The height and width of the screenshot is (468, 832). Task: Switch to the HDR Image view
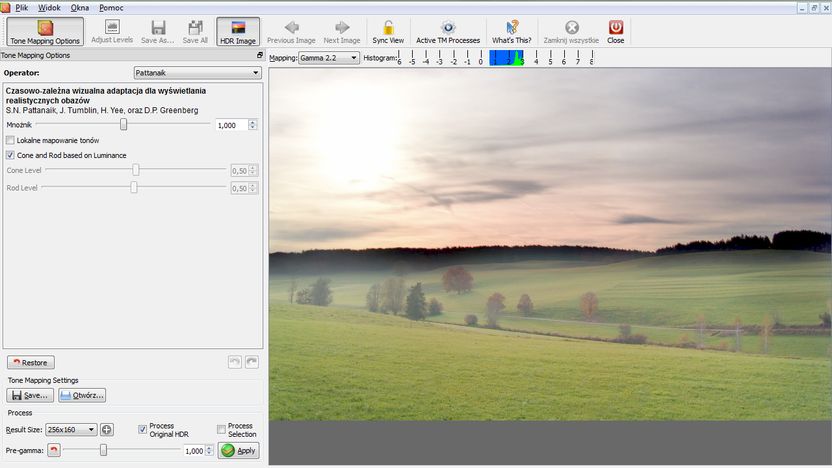click(x=238, y=31)
